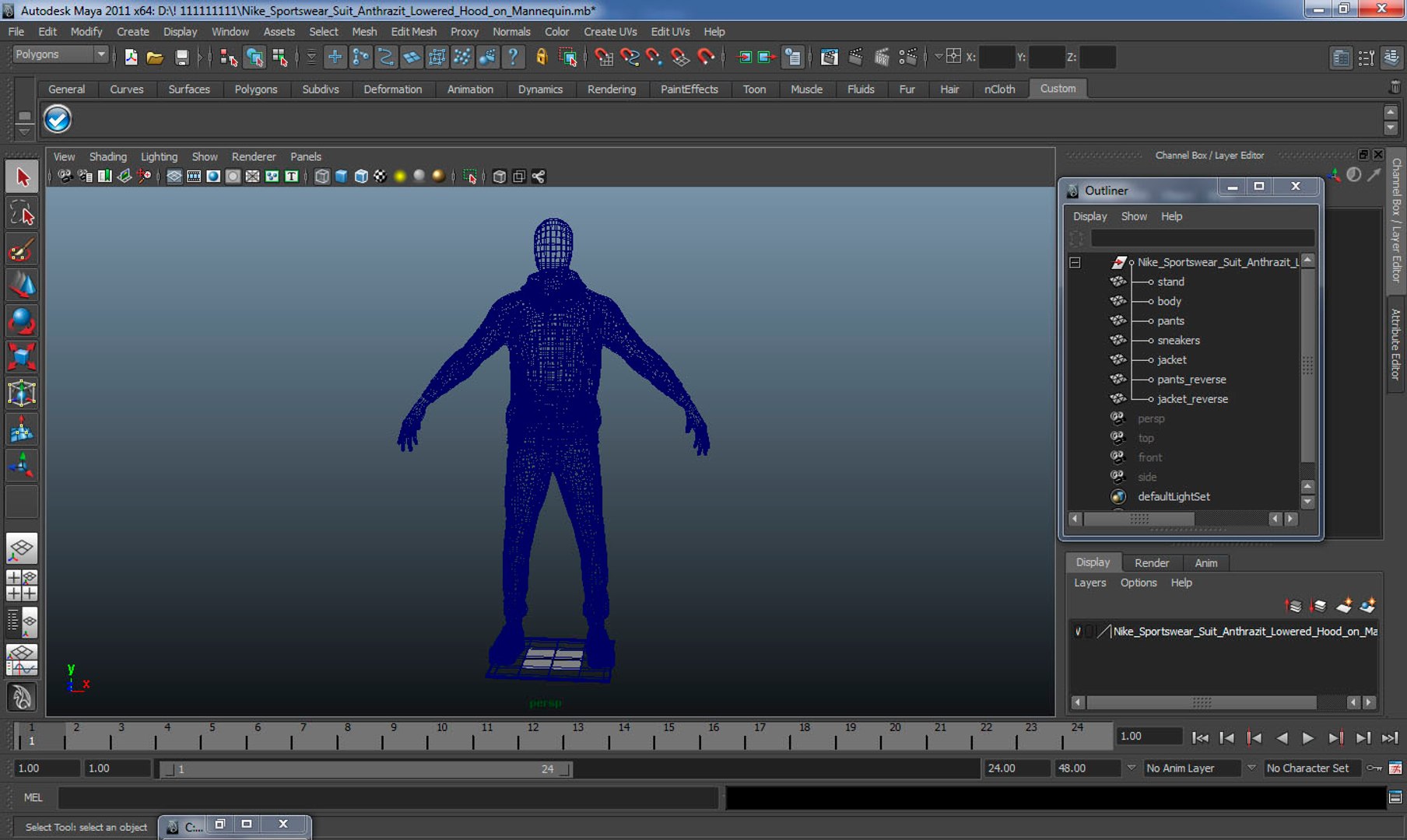Collapse the Nike_Sportswear_Suit group in Outliner

(x=1075, y=263)
